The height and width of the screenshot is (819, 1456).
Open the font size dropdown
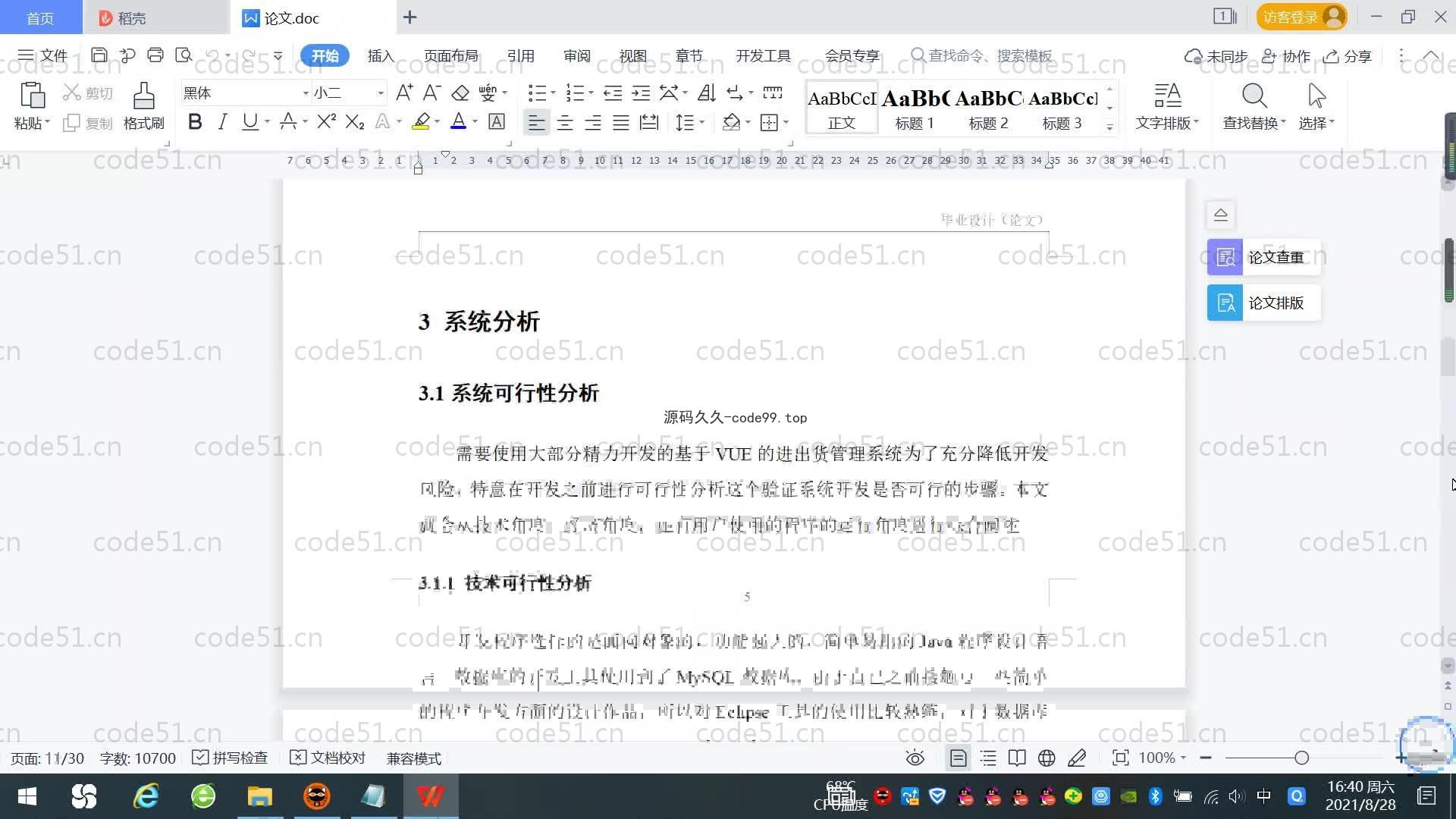pos(381,93)
